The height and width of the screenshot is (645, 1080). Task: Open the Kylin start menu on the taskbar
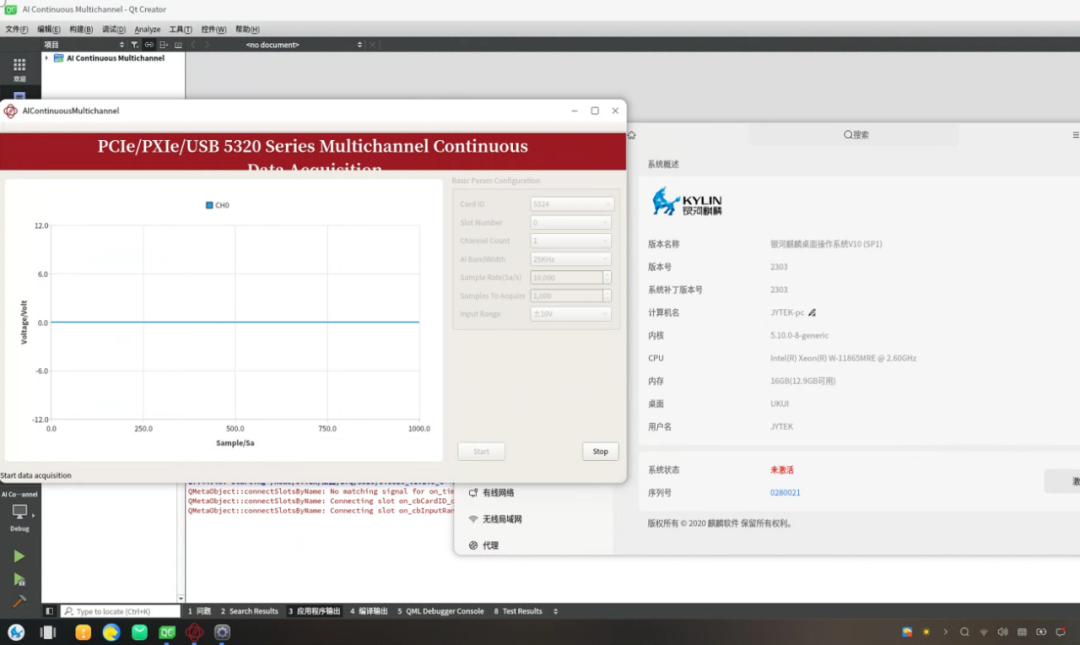(x=17, y=632)
